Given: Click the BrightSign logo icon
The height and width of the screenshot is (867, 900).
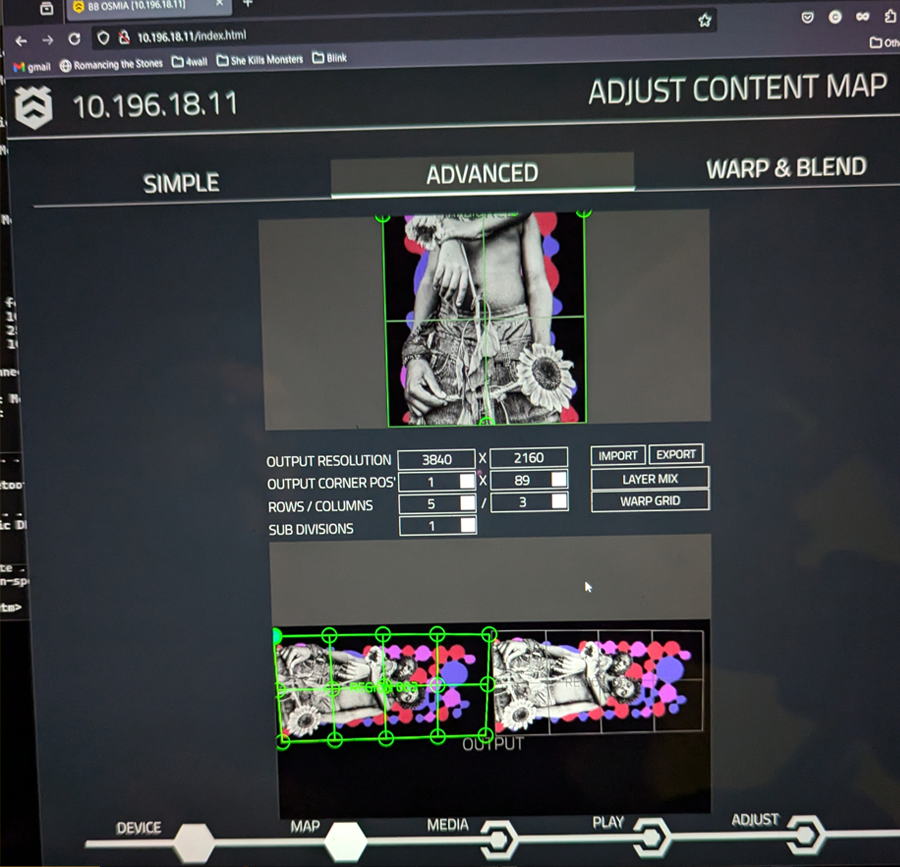Looking at the screenshot, I should click(33, 107).
